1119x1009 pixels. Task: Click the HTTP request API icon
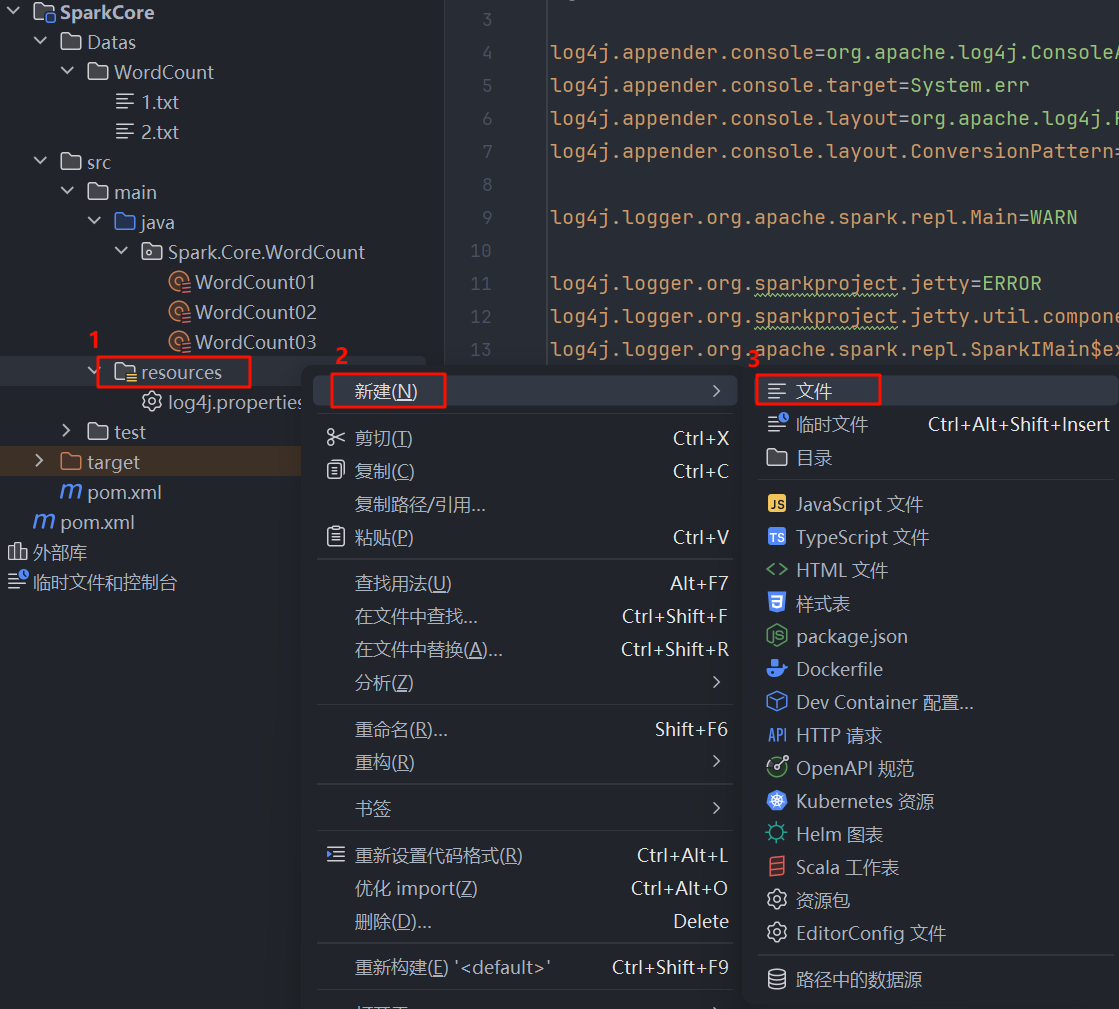tap(777, 735)
